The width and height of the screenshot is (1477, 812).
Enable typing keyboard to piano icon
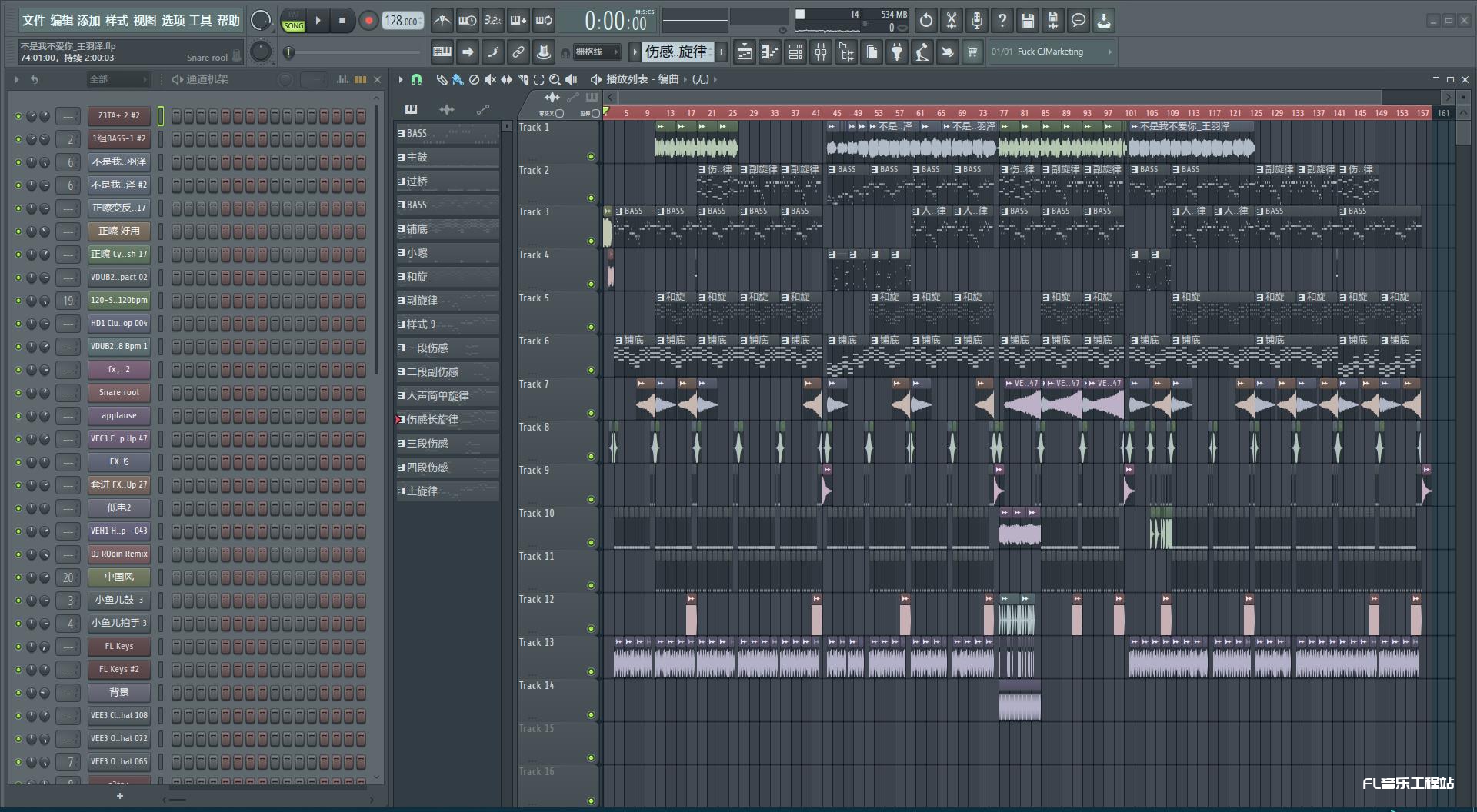click(442, 52)
